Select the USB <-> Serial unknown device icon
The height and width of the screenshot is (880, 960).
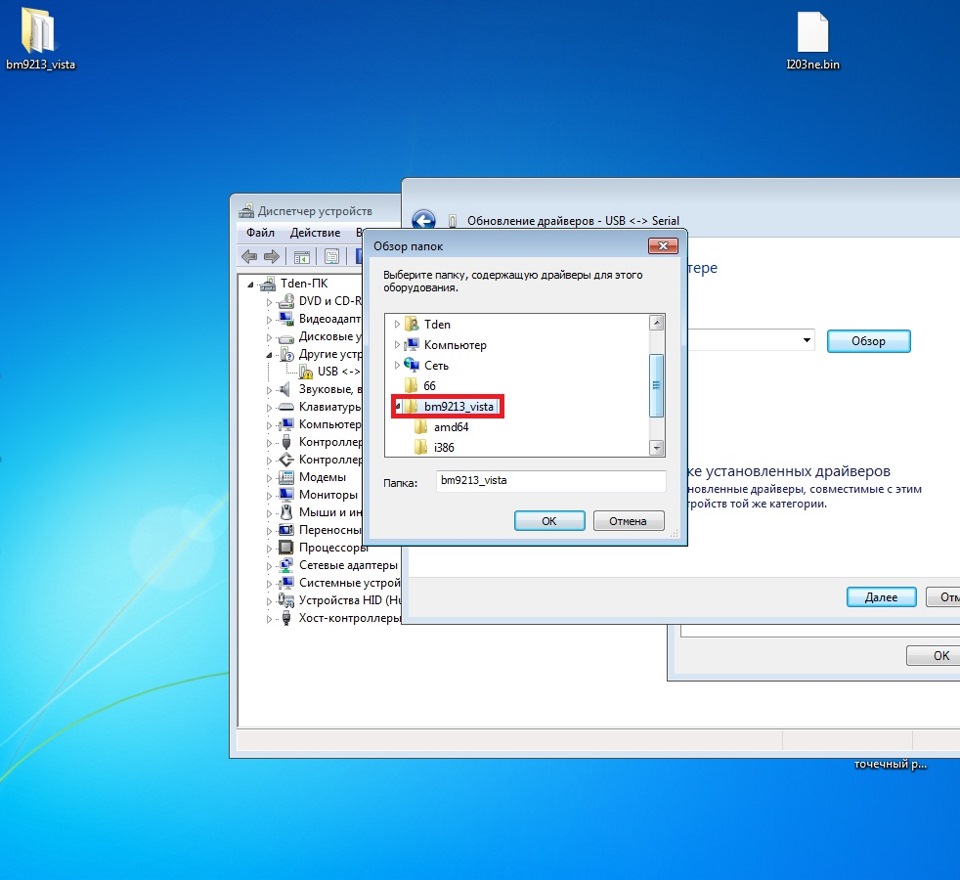306,371
